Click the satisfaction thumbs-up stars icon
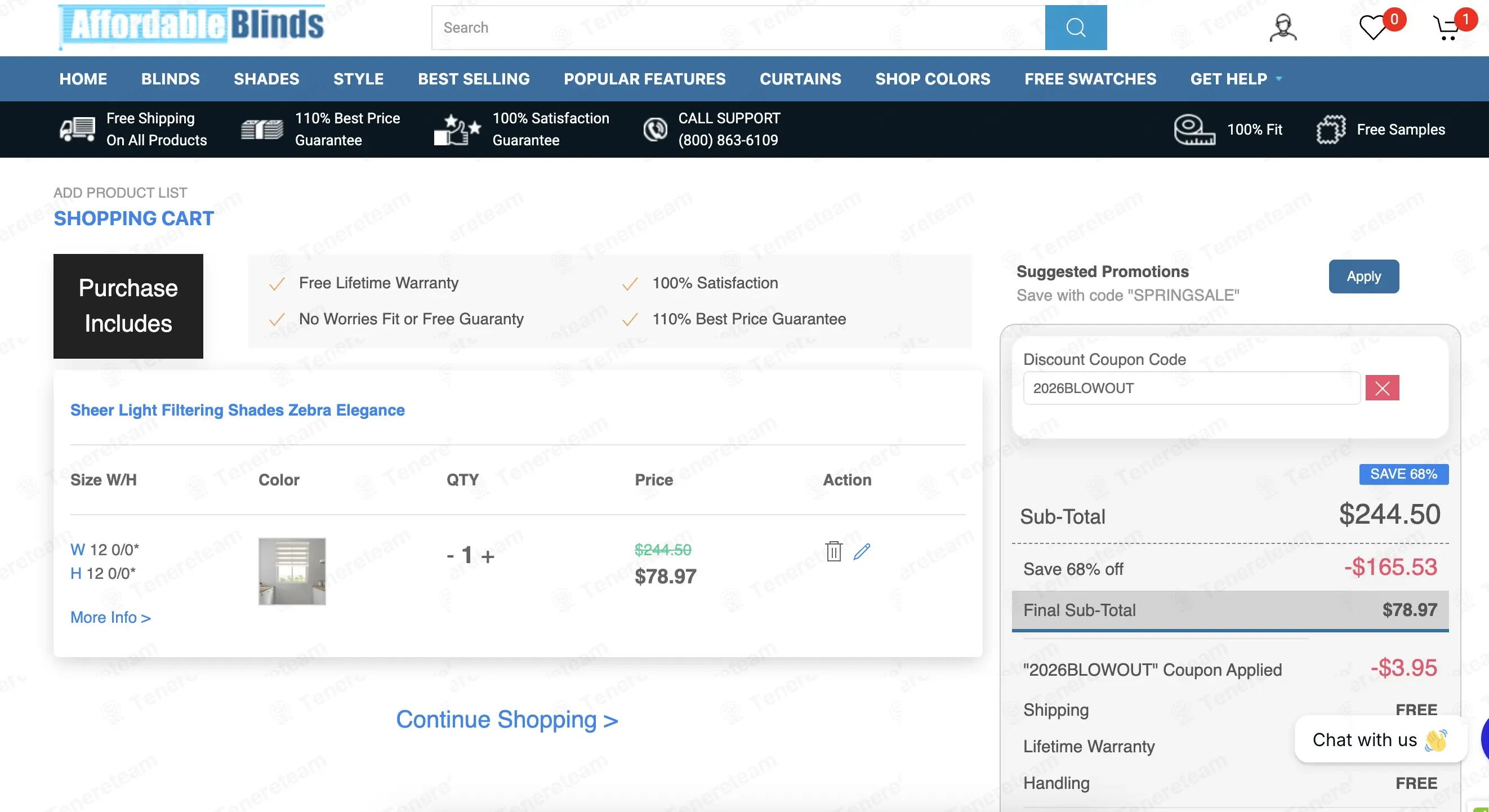The width and height of the screenshot is (1489, 812). point(457,130)
